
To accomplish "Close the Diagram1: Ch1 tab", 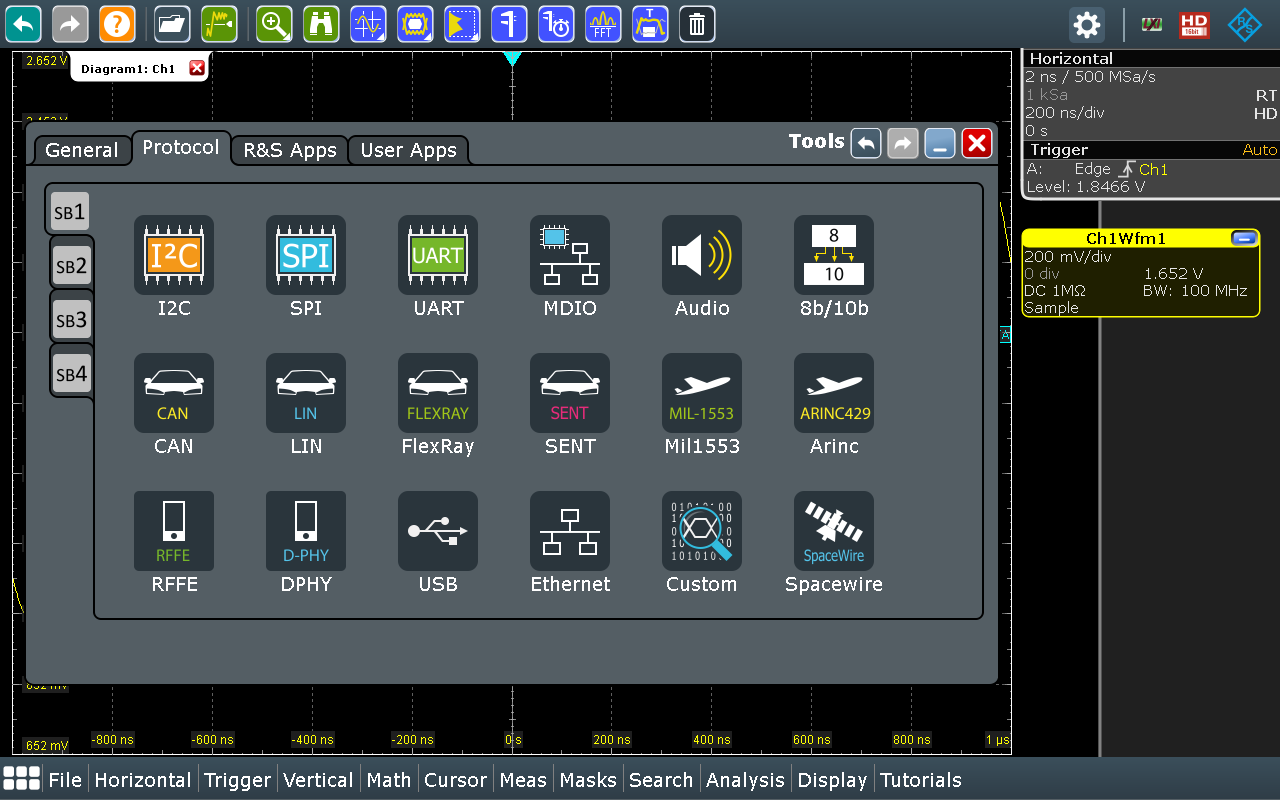I will click(197, 68).
